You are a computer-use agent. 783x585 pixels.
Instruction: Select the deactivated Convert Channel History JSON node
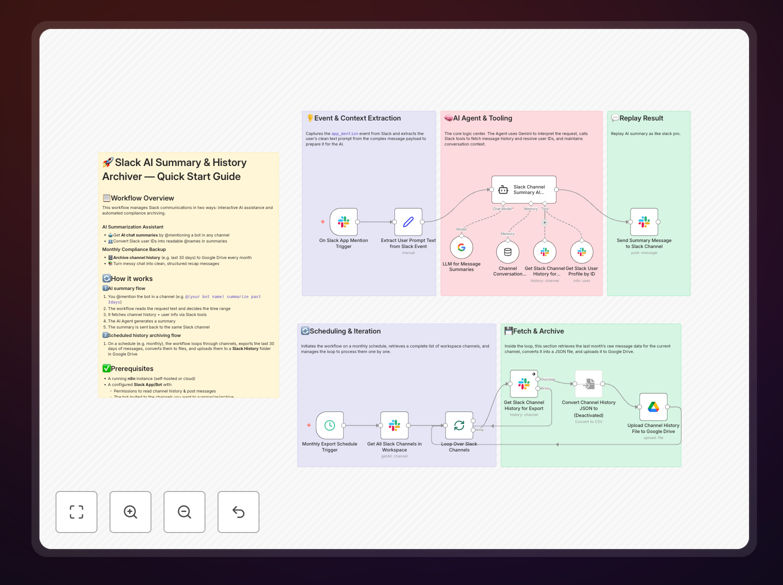(589, 384)
